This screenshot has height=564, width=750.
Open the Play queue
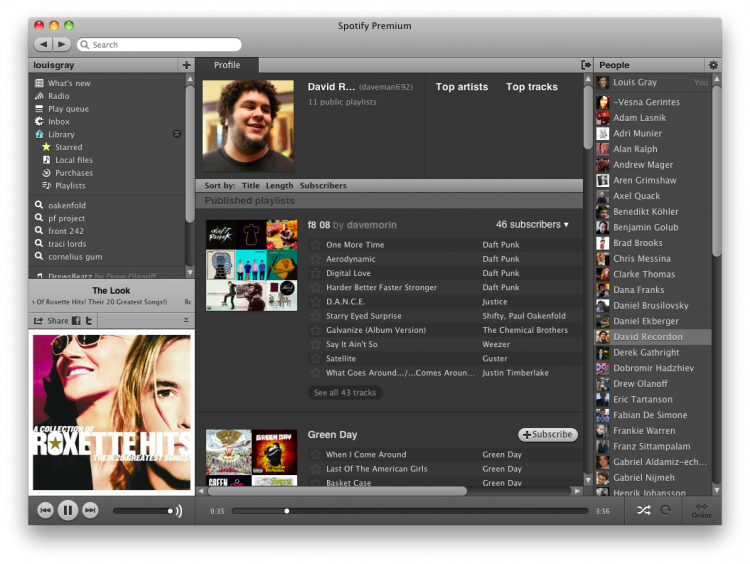[x=68, y=109]
